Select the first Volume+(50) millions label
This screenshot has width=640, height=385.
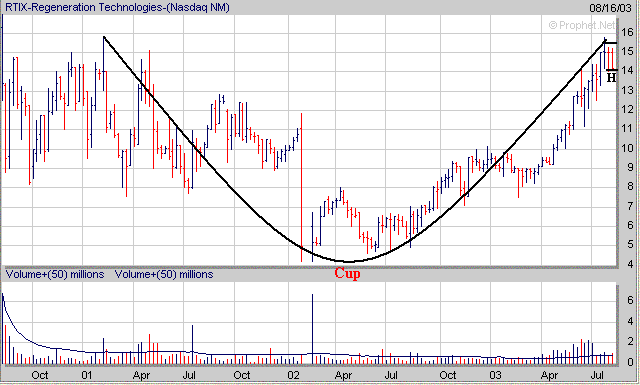point(55,274)
